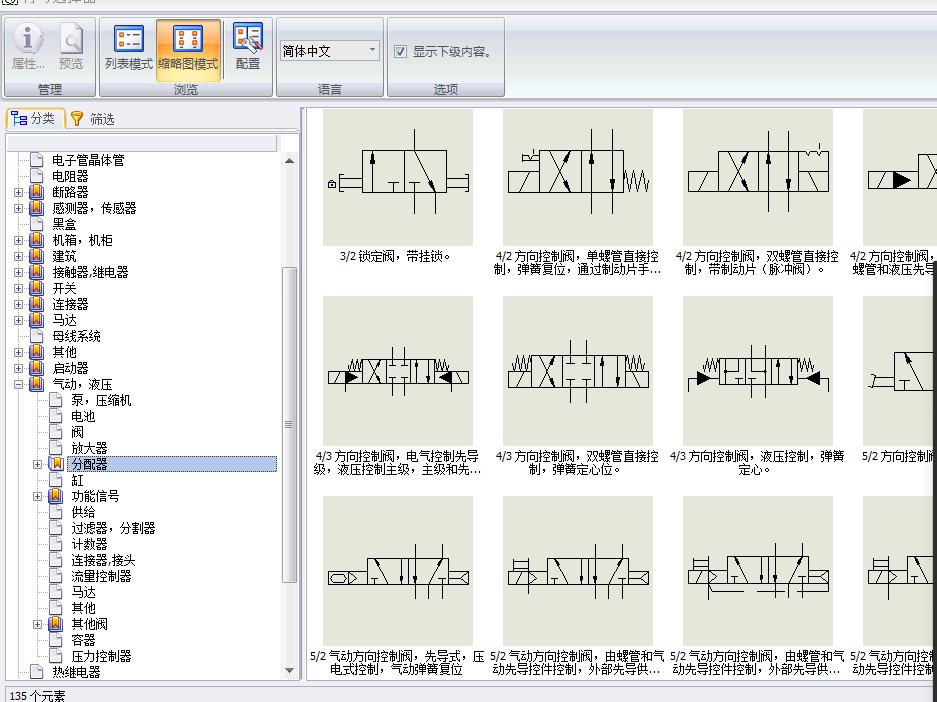Collapse the 气动，液压 tree node
This screenshot has height=702, width=937.
point(19,384)
